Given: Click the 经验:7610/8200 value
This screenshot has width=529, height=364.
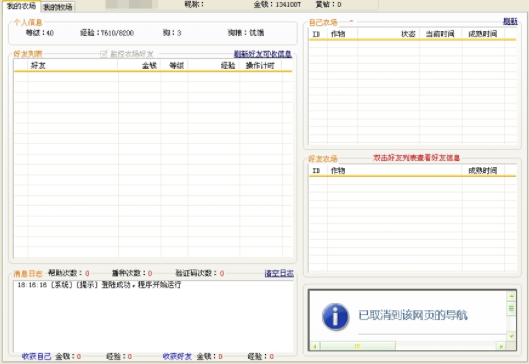Looking at the screenshot, I should pyautogui.click(x=107, y=33).
